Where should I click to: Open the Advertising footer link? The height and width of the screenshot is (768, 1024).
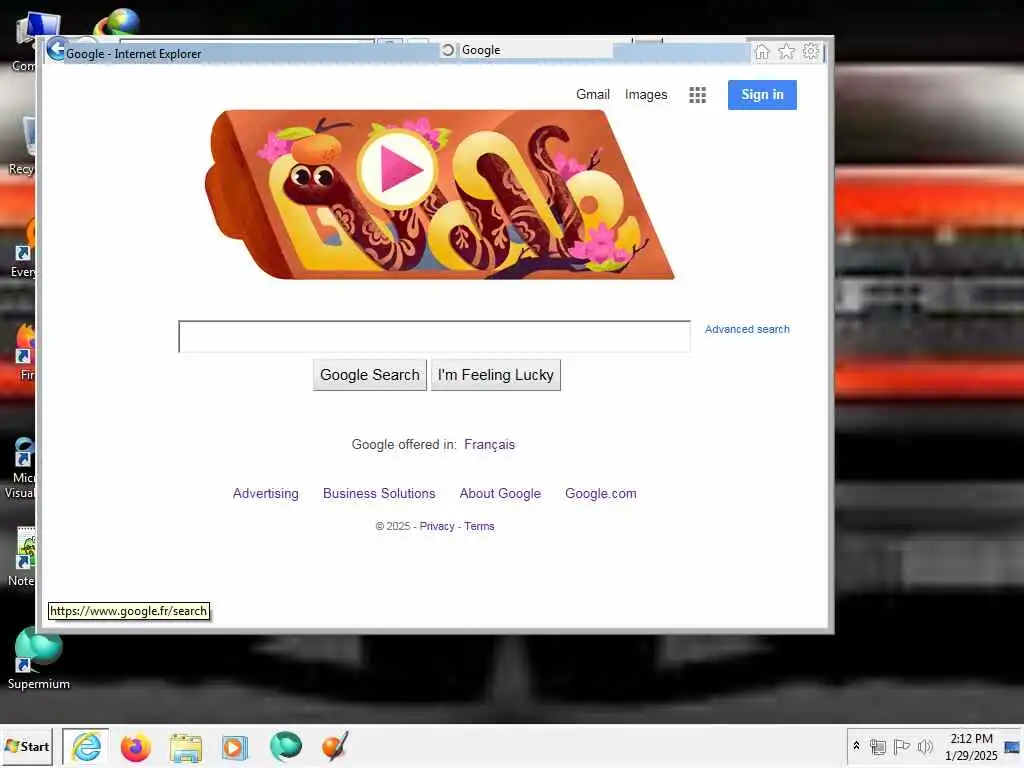(x=266, y=494)
